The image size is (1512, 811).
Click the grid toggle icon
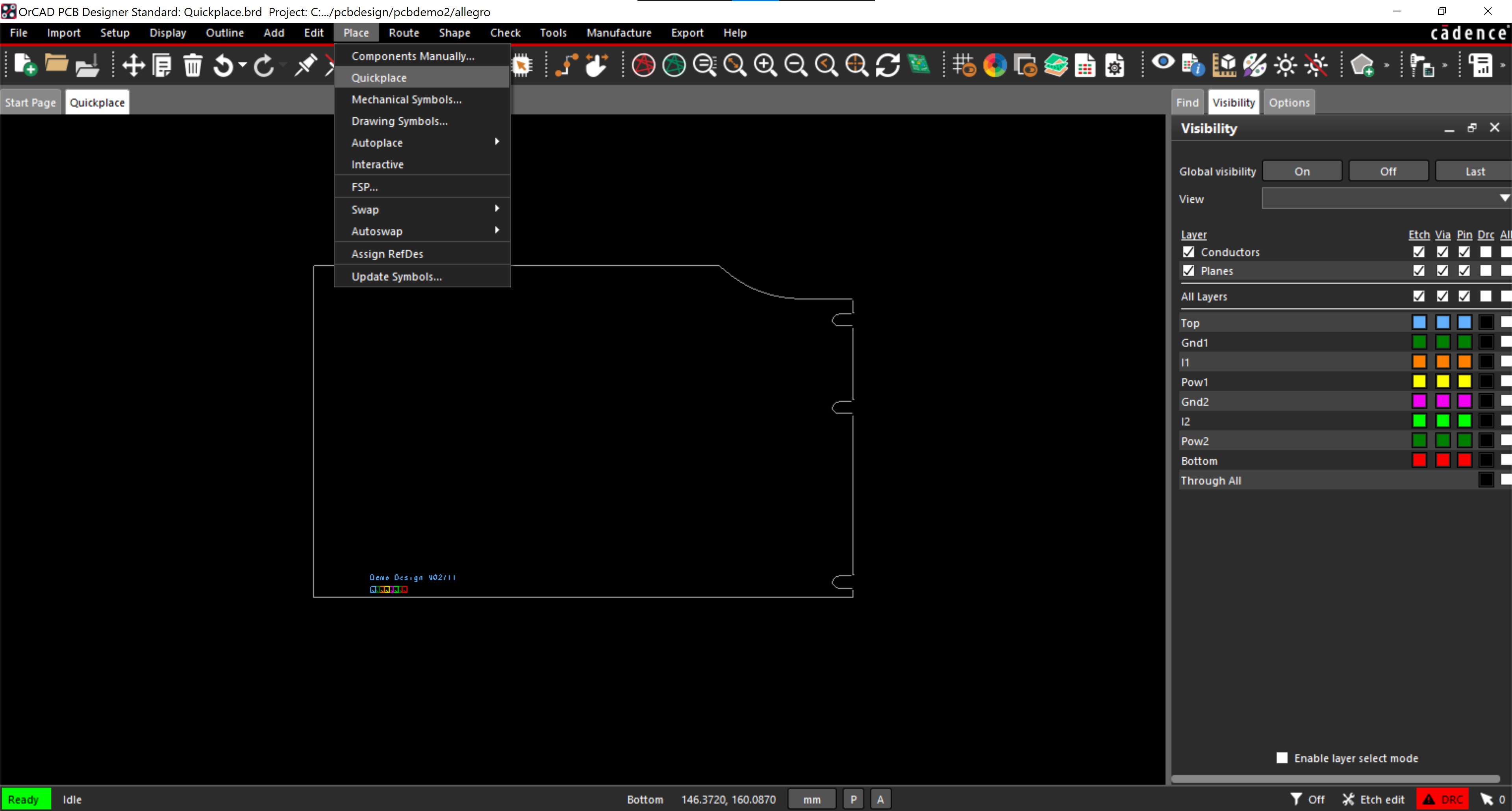pyautogui.click(x=964, y=65)
